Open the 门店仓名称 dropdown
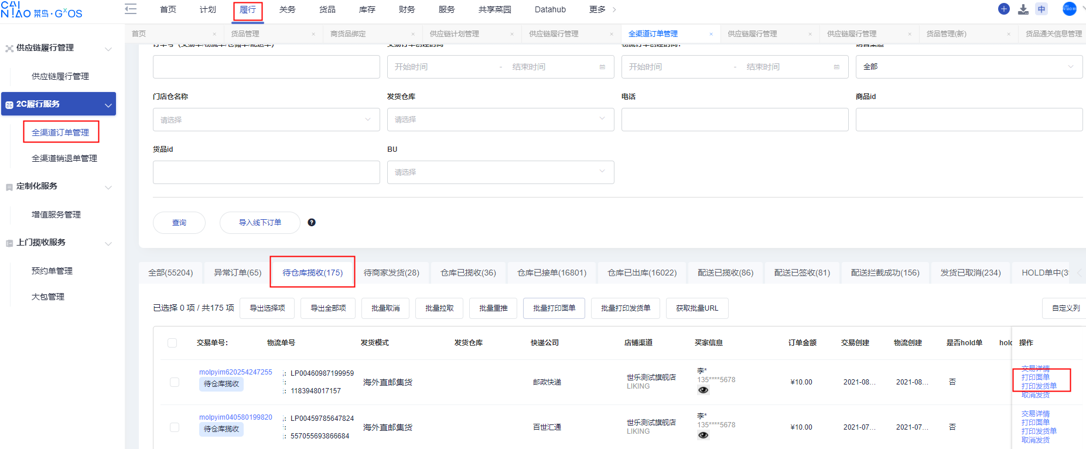Screen dimensions: 1086x449 (x=266, y=119)
